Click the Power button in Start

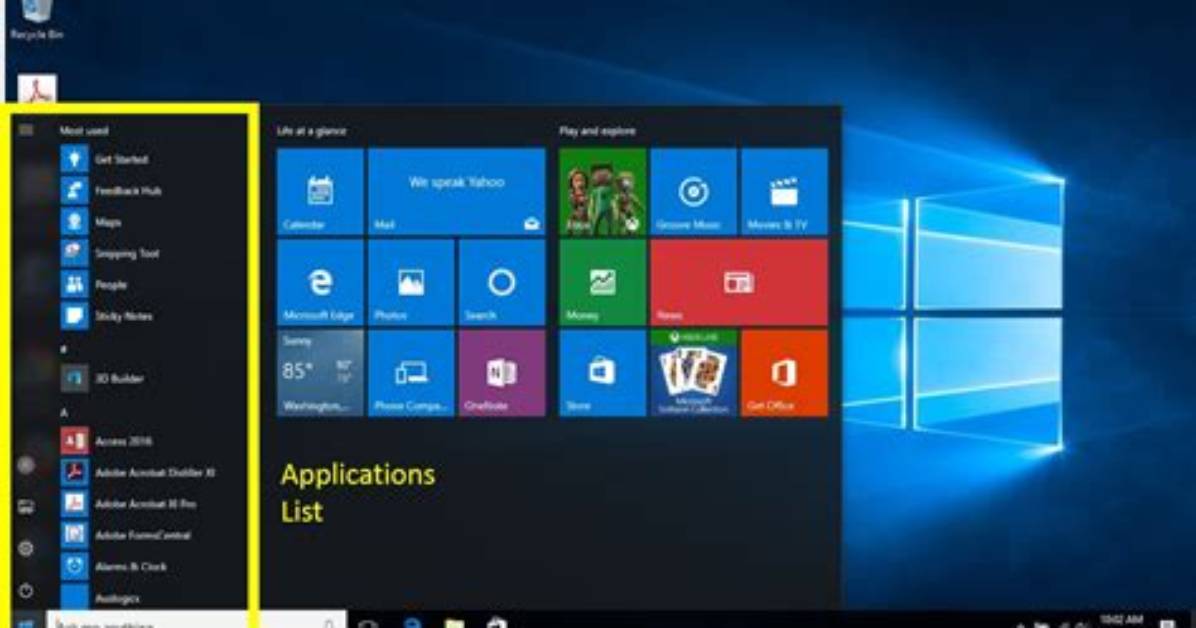pos(26,590)
